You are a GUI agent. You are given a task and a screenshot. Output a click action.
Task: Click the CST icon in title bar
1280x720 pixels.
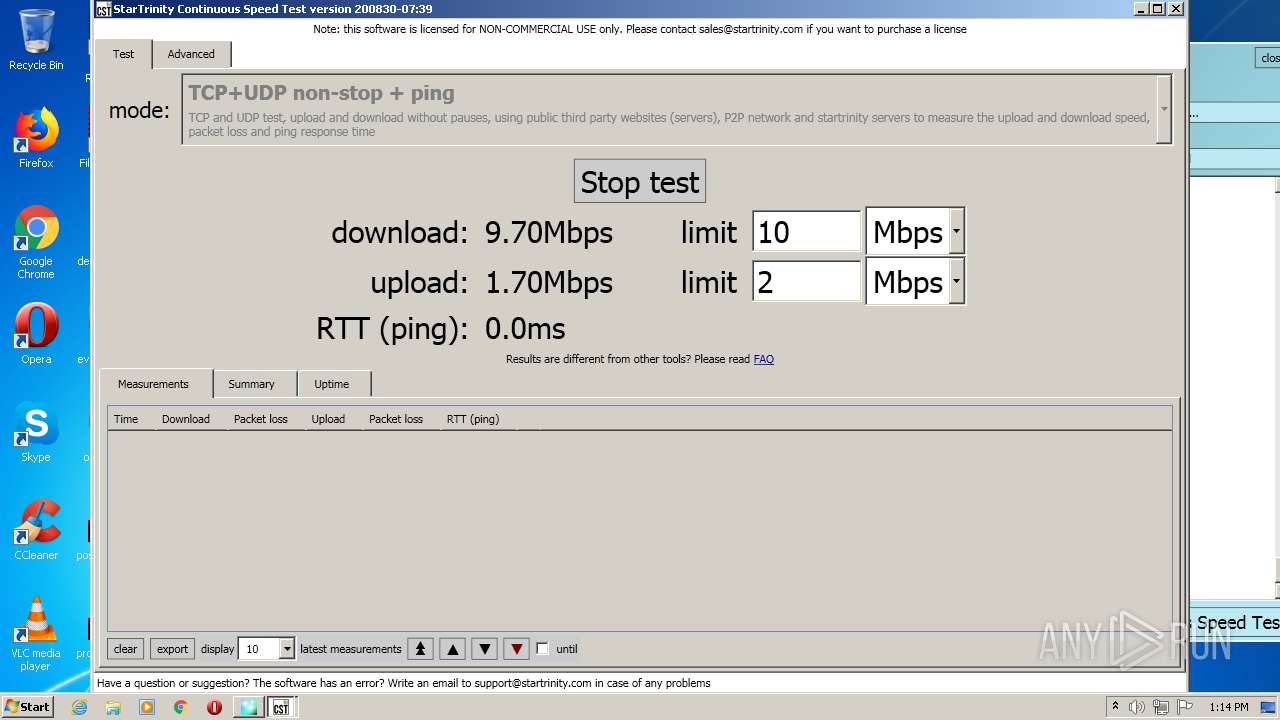(x=103, y=9)
